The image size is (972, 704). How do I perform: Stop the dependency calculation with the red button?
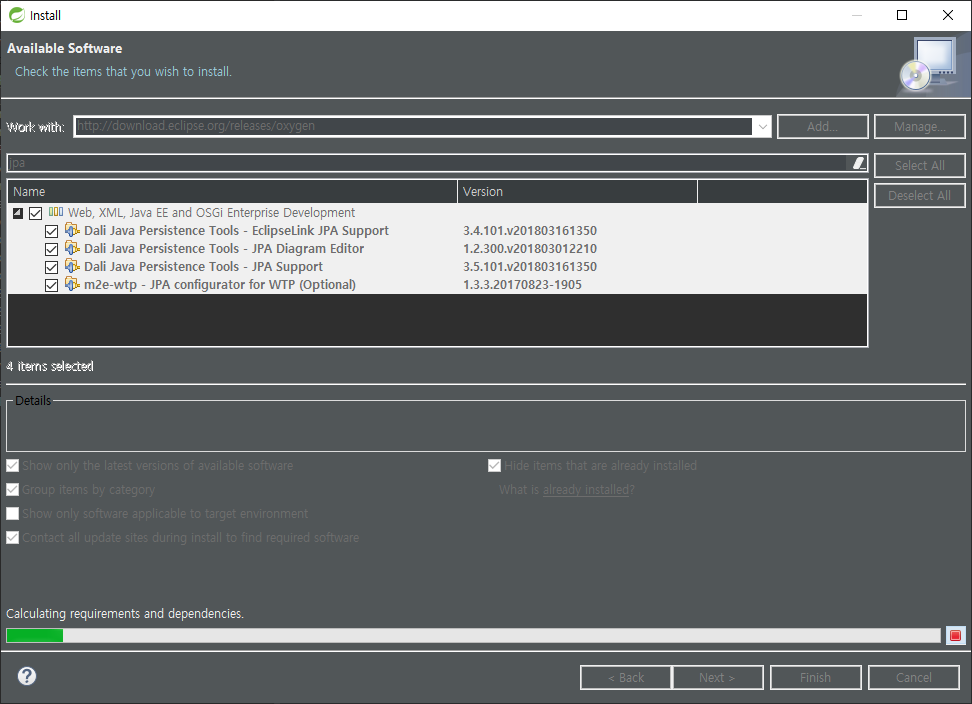point(955,635)
